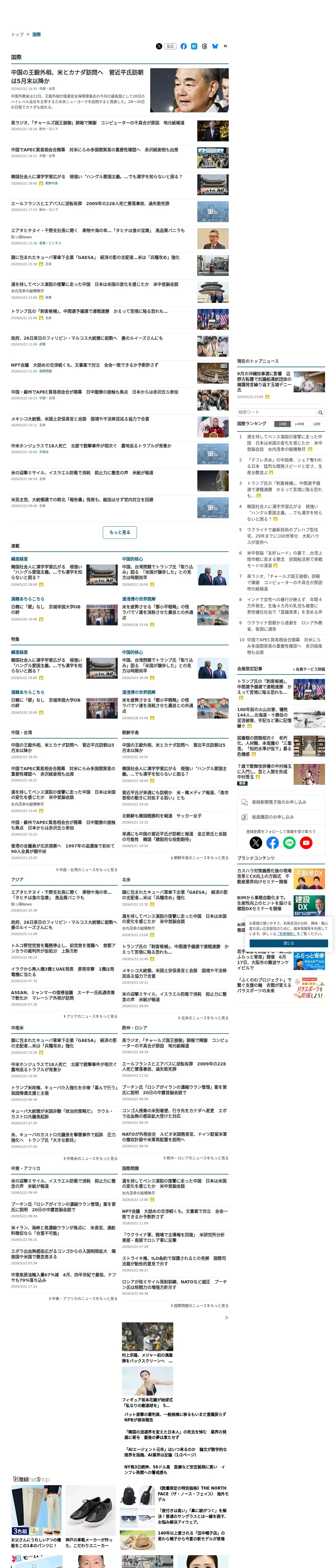Expand 朝鮮半島のニュースをもっと見る
The width and height of the screenshot is (336, 1568).
pyautogui.click(x=199, y=857)
